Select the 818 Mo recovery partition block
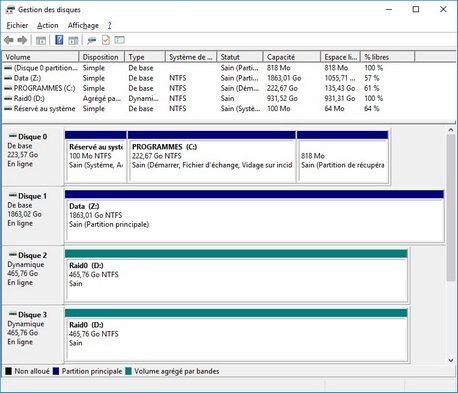The height and width of the screenshot is (393, 458). (343, 157)
